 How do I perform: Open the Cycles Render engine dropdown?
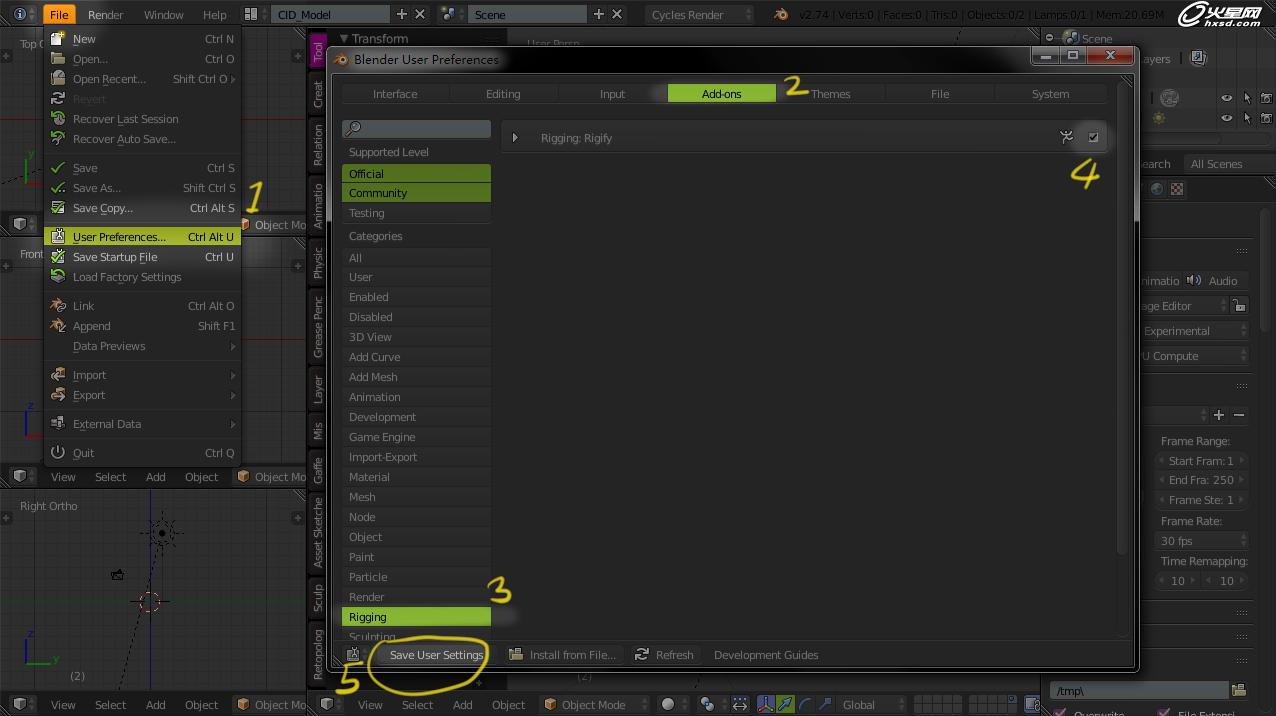coord(700,15)
